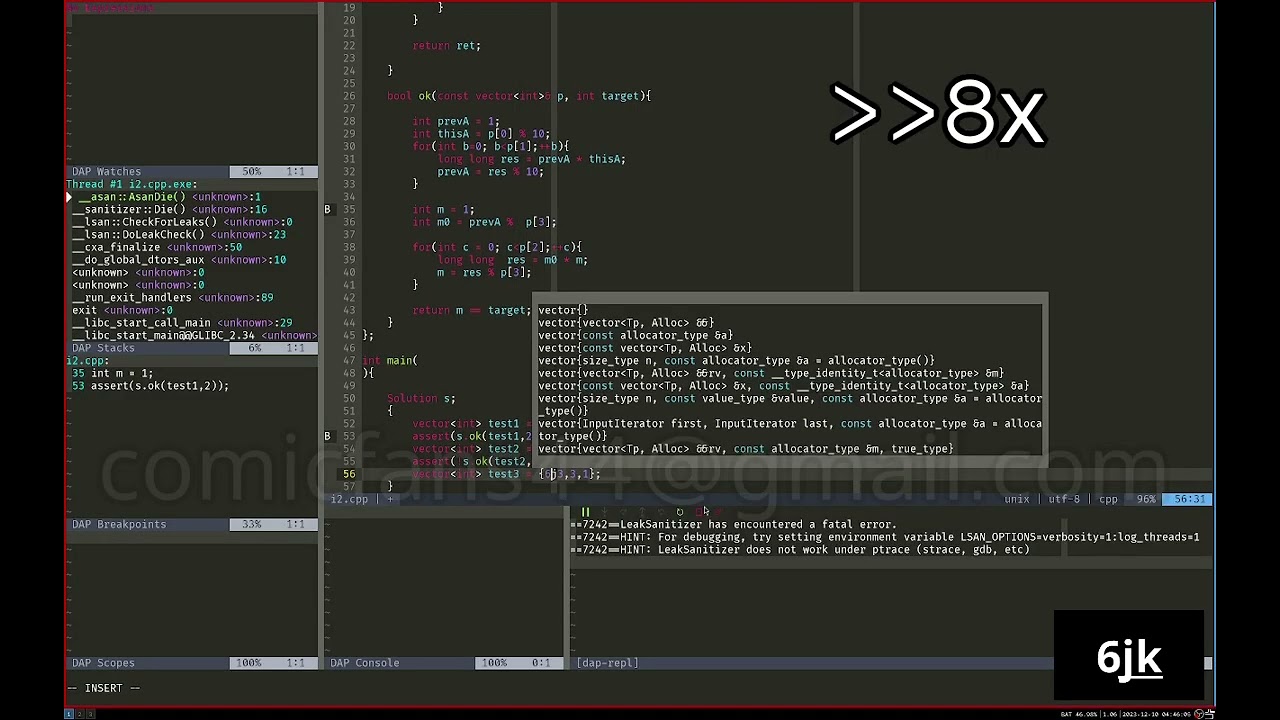This screenshot has width=1280, height=720.
Task: Choose completion 'vector{const vector<Tp, Alloc> &x}'
Action: pos(645,348)
